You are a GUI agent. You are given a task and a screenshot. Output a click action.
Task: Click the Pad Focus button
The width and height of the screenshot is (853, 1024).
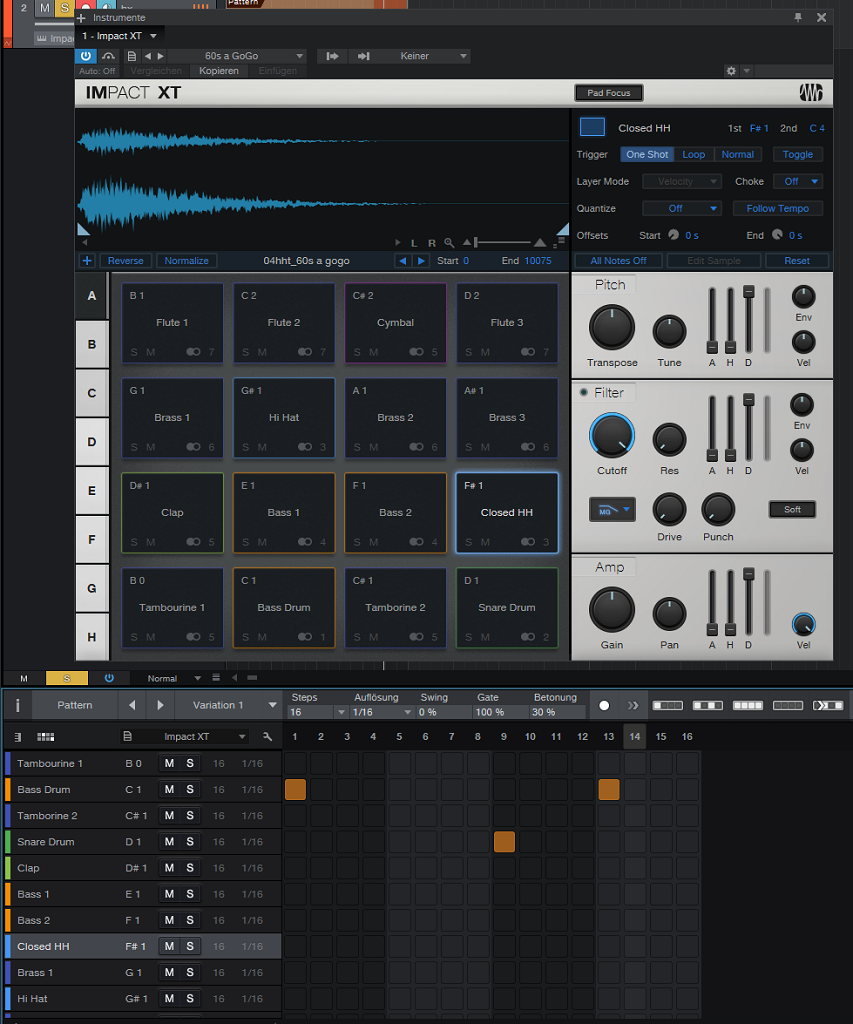pos(609,93)
